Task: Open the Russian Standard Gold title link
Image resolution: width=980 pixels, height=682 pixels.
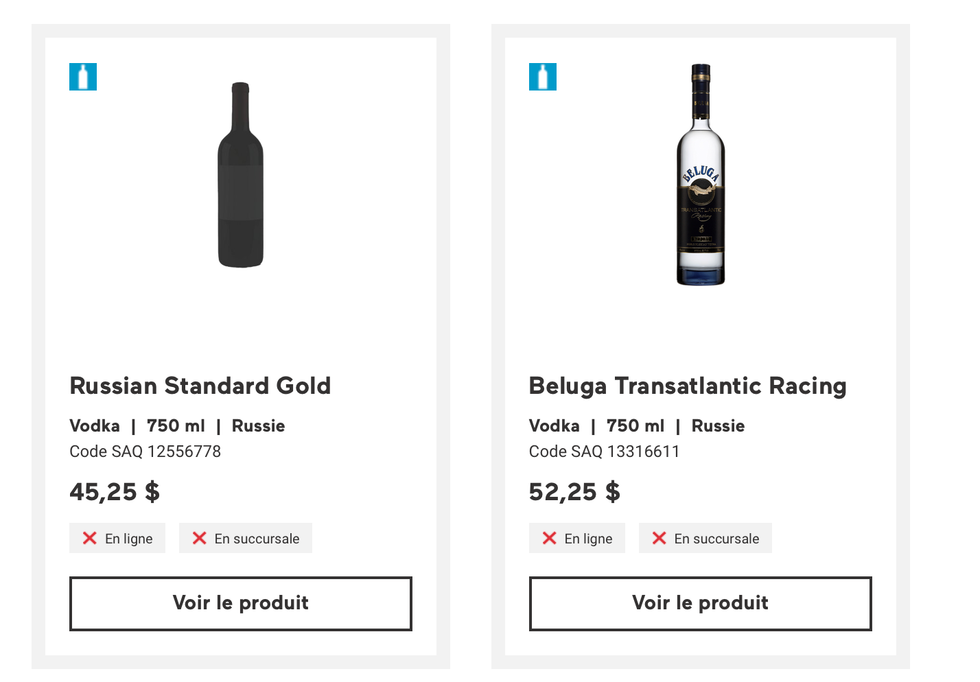Action: [x=200, y=386]
